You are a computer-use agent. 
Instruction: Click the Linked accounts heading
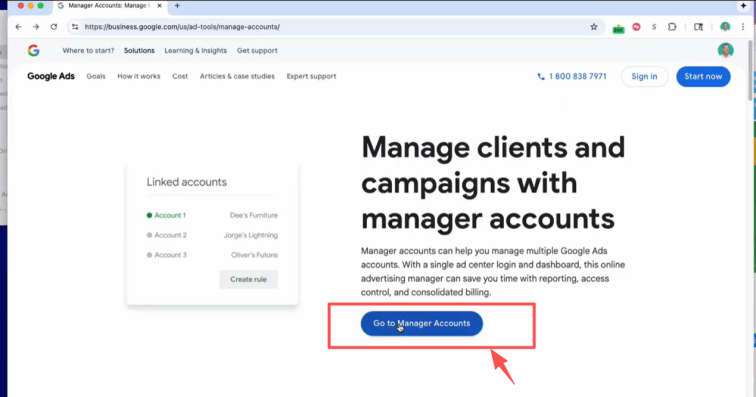point(187,182)
